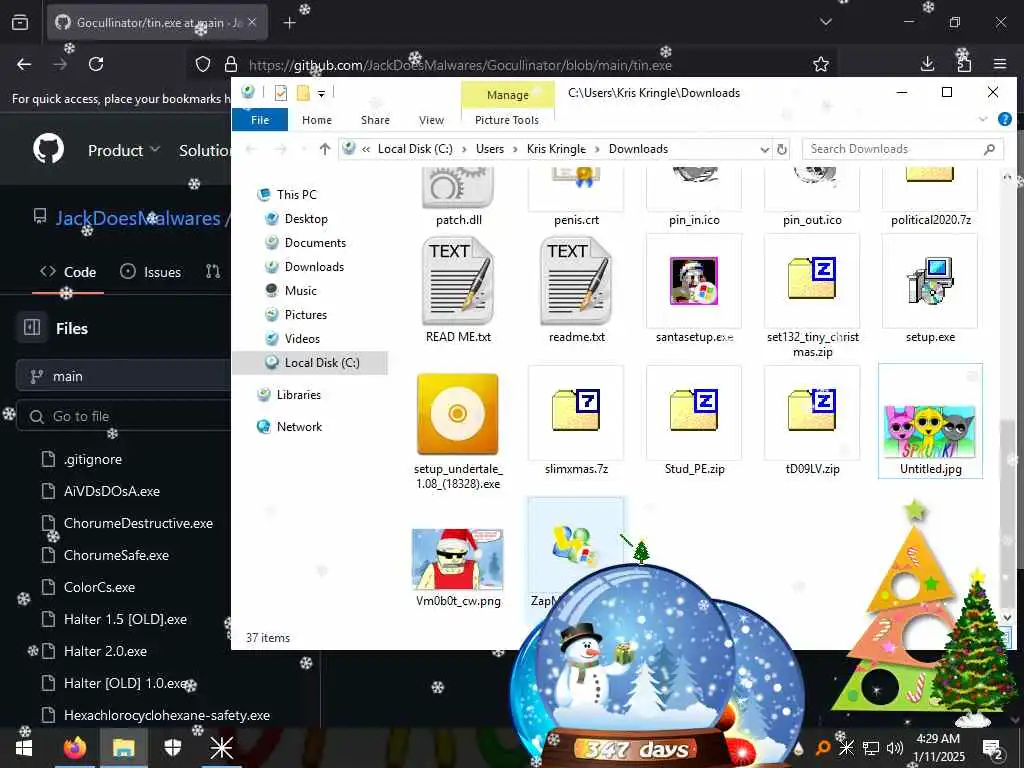Image resolution: width=1024 pixels, height=768 pixels.
Task: Select santasetup.exe icon
Action: coord(694,281)
